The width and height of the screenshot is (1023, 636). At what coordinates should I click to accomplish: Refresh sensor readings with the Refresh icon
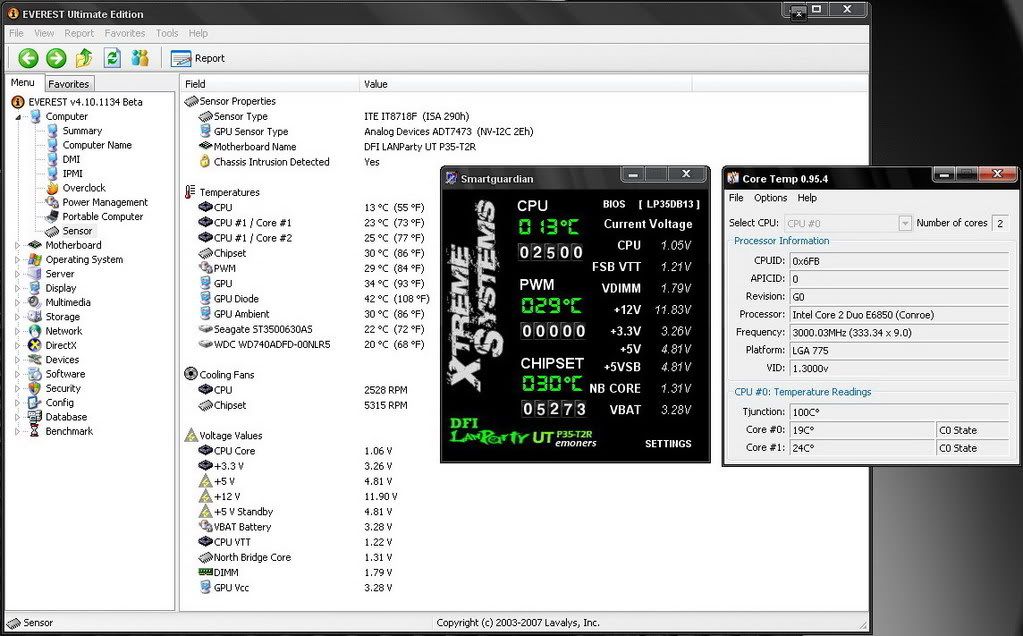[x=112, y=58]
